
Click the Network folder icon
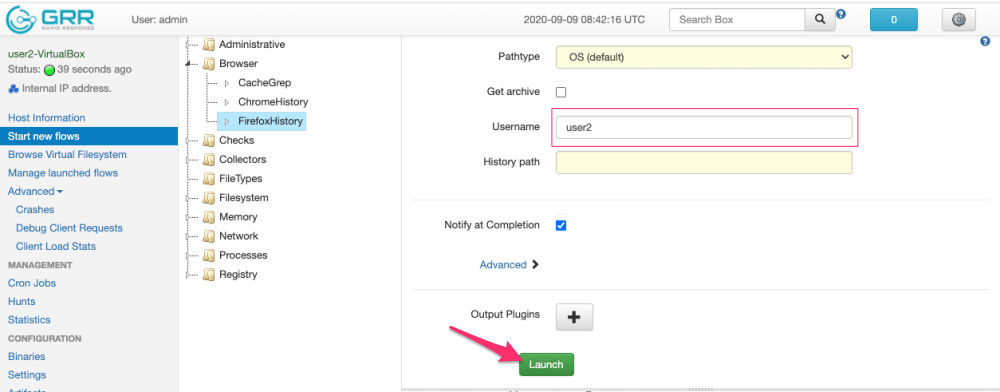click(209, 236)
